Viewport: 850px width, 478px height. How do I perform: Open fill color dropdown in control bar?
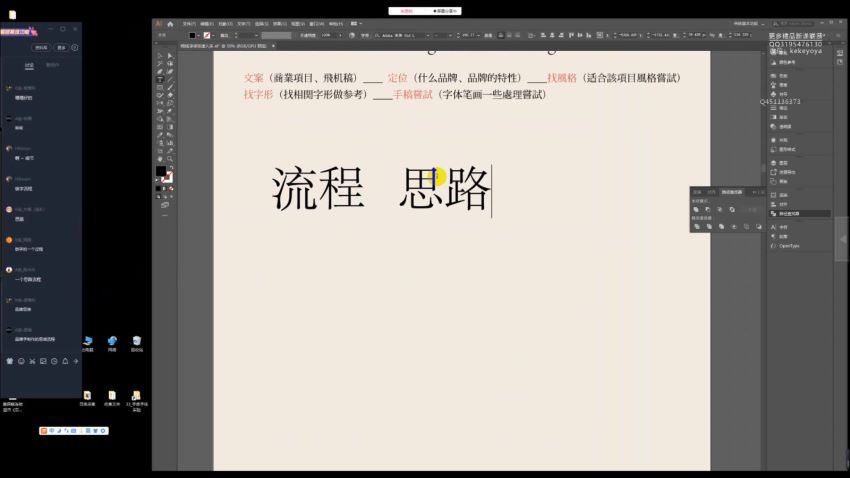198,35
